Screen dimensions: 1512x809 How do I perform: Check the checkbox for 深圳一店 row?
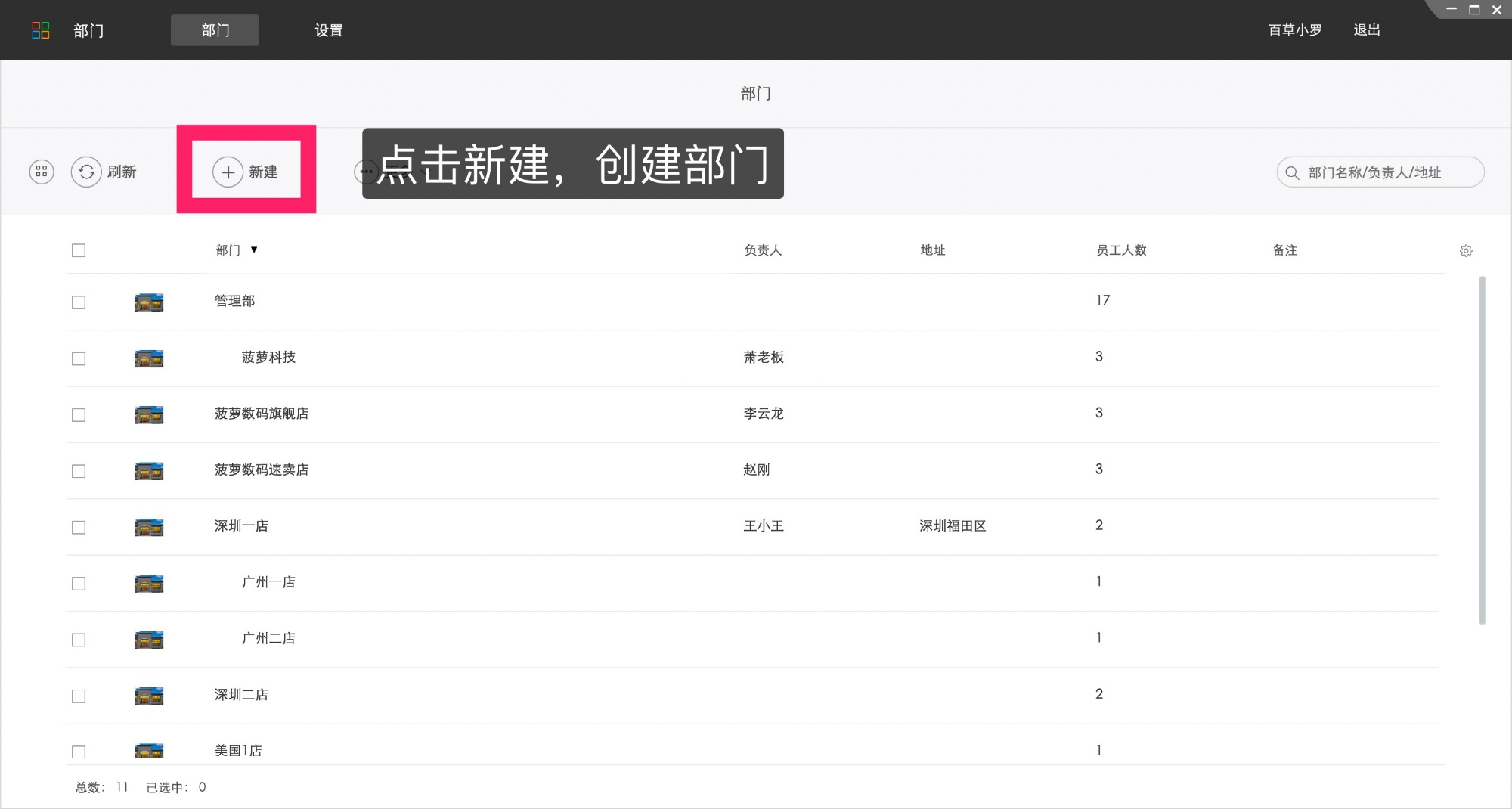(79, 527)
